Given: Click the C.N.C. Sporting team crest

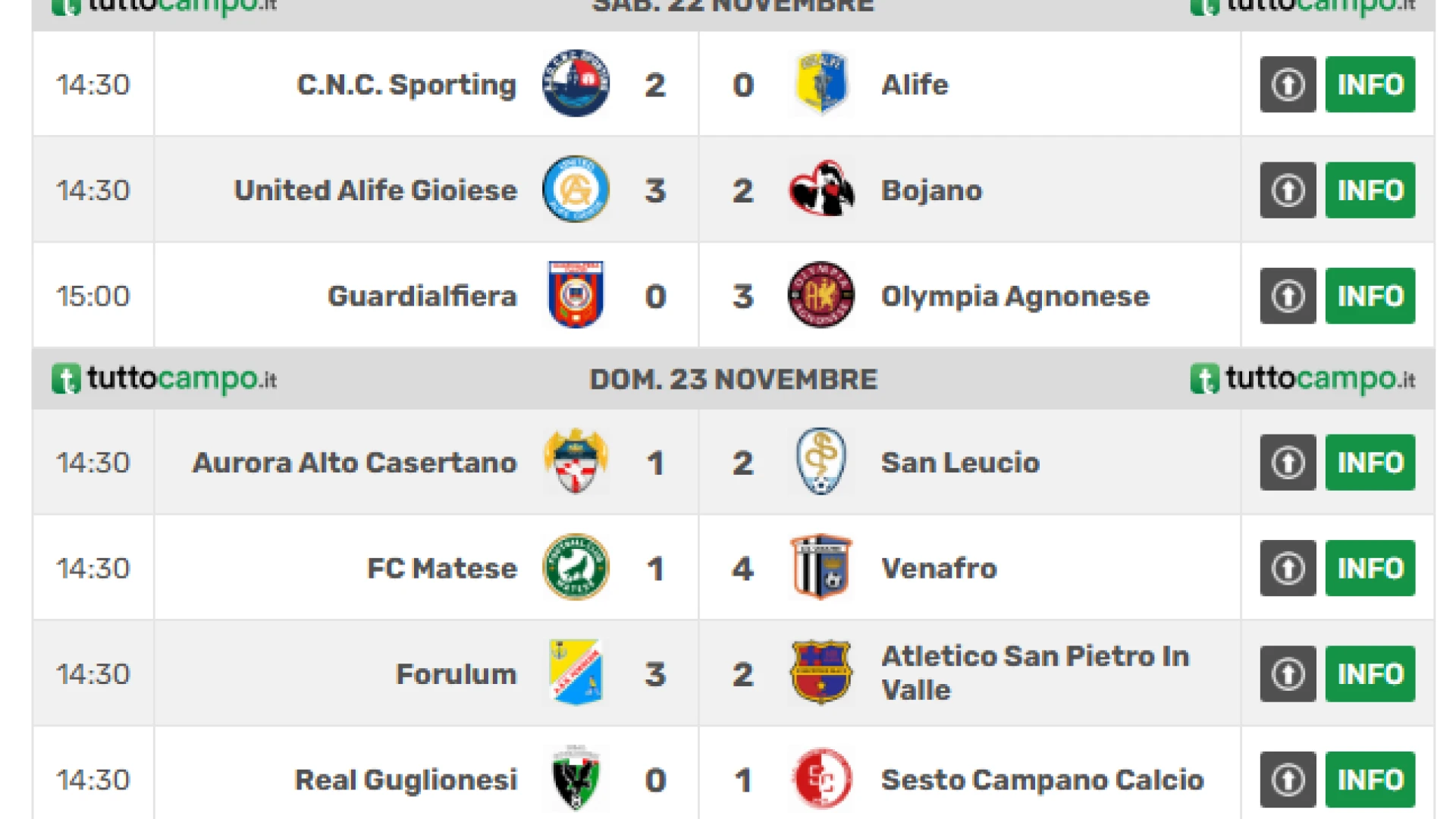Looking at the screenshot, I should tap(576, 83).
